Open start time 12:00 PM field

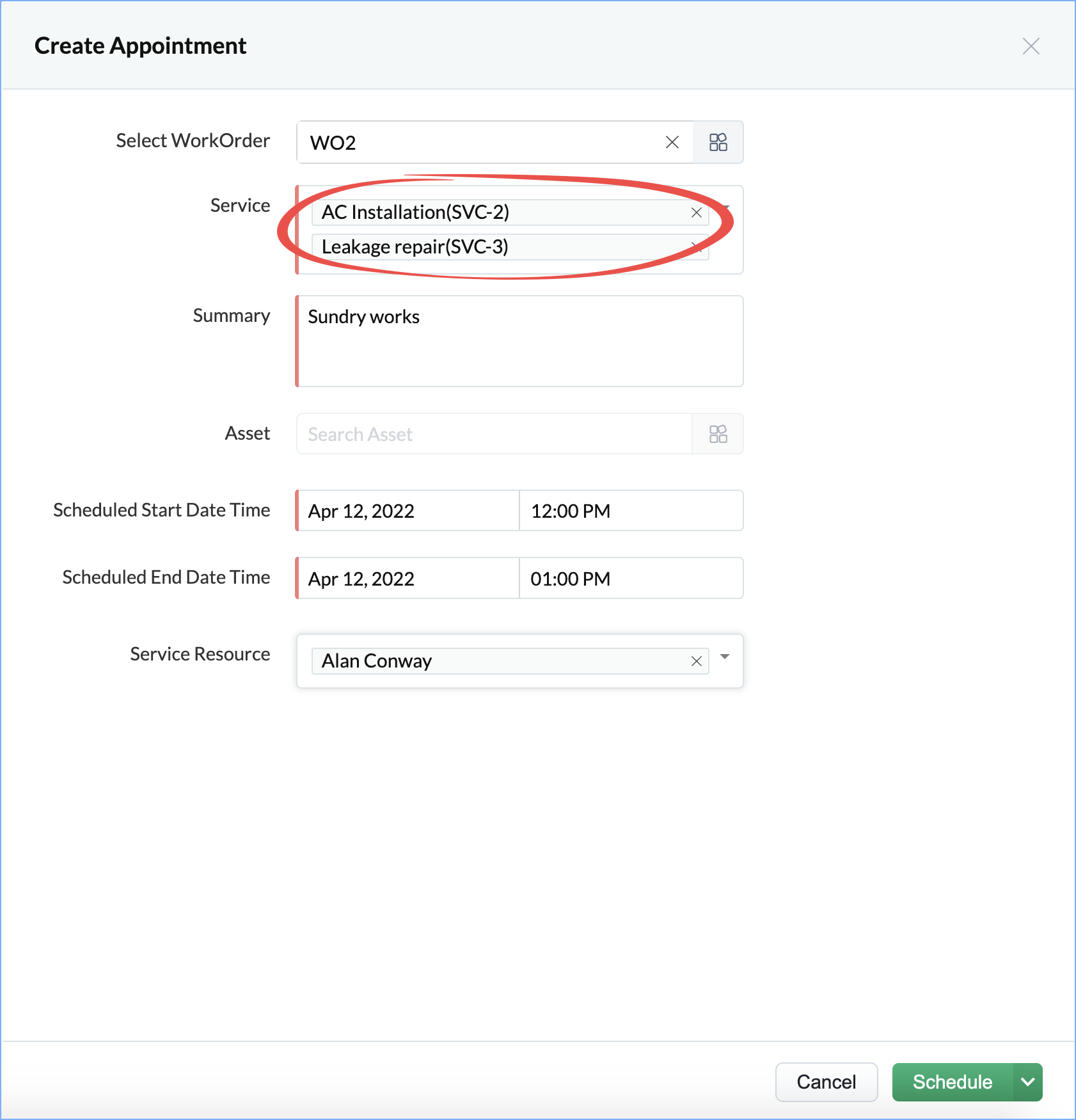(x=631, y=511)
